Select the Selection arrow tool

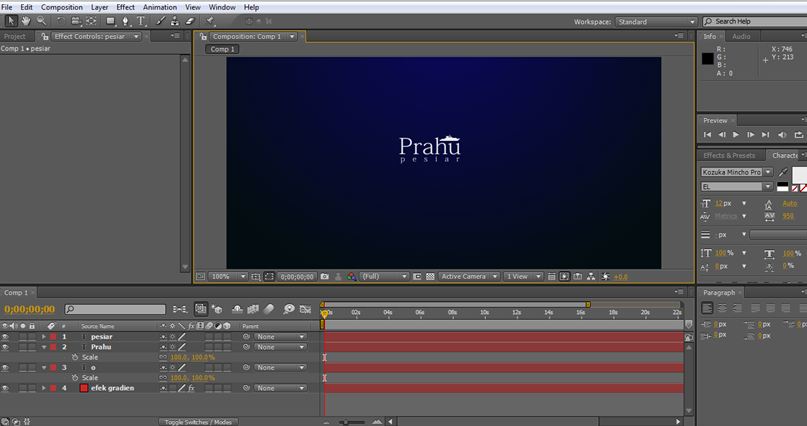11,21
